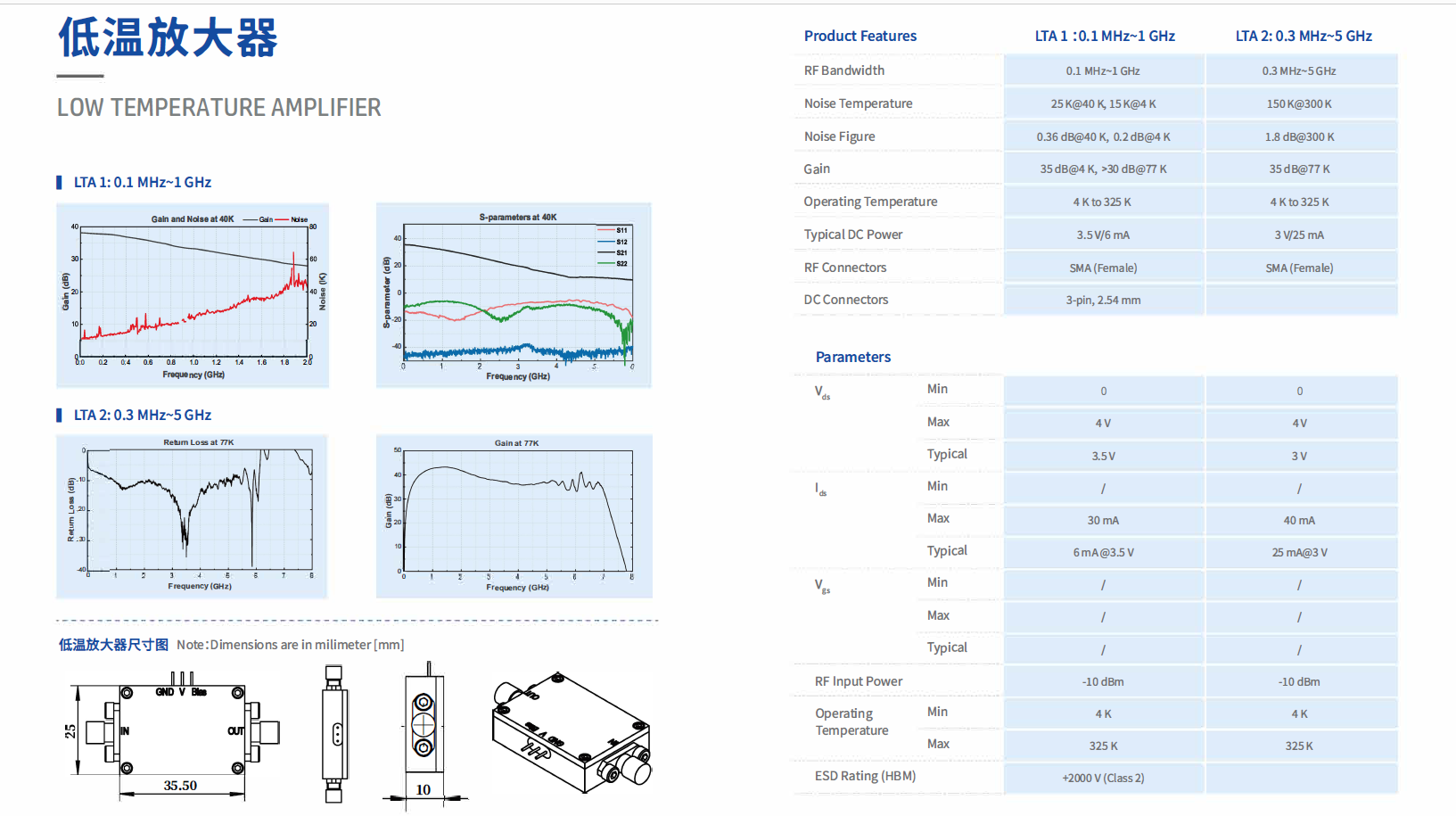Click the LTA 1 : 0.1 MHz~1 GHz column header

1105,36
